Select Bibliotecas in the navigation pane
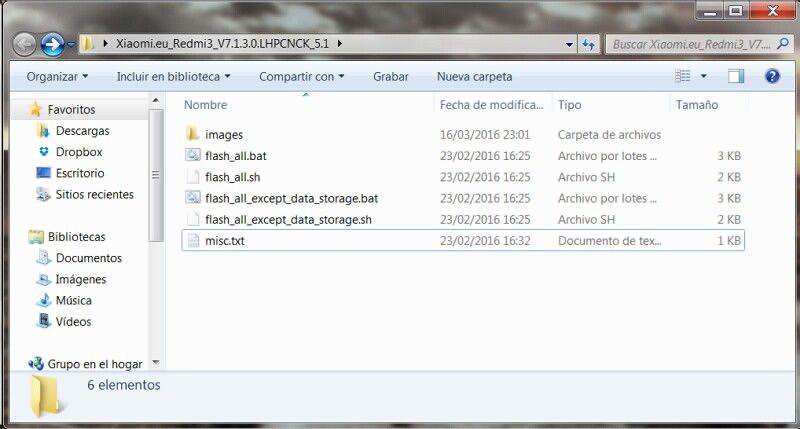 (x=77, y=237)
